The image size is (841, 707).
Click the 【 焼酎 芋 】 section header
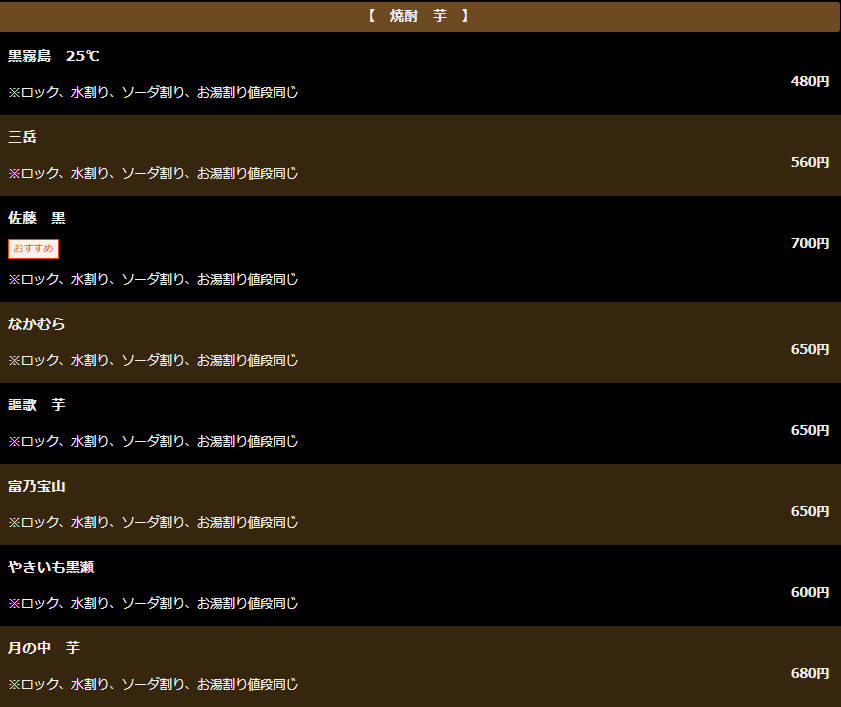420,16
